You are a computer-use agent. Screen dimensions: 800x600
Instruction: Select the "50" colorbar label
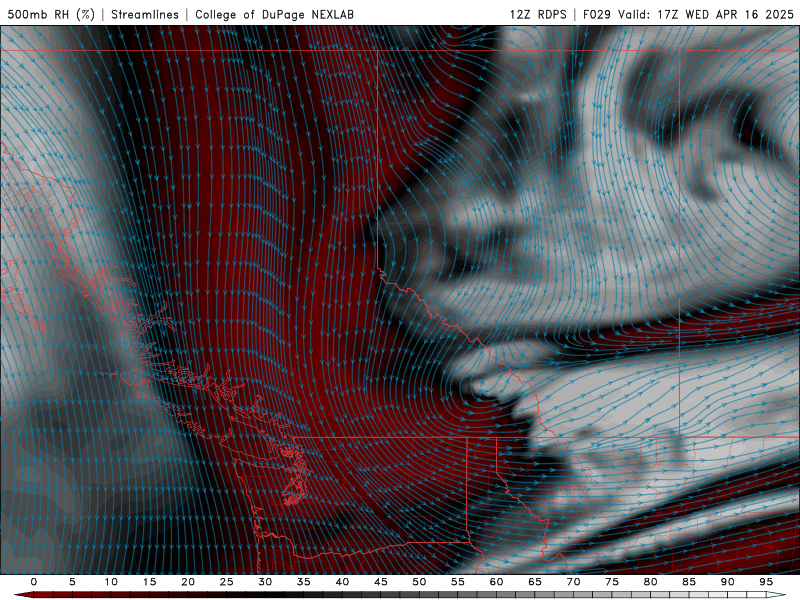click(419, 582)
